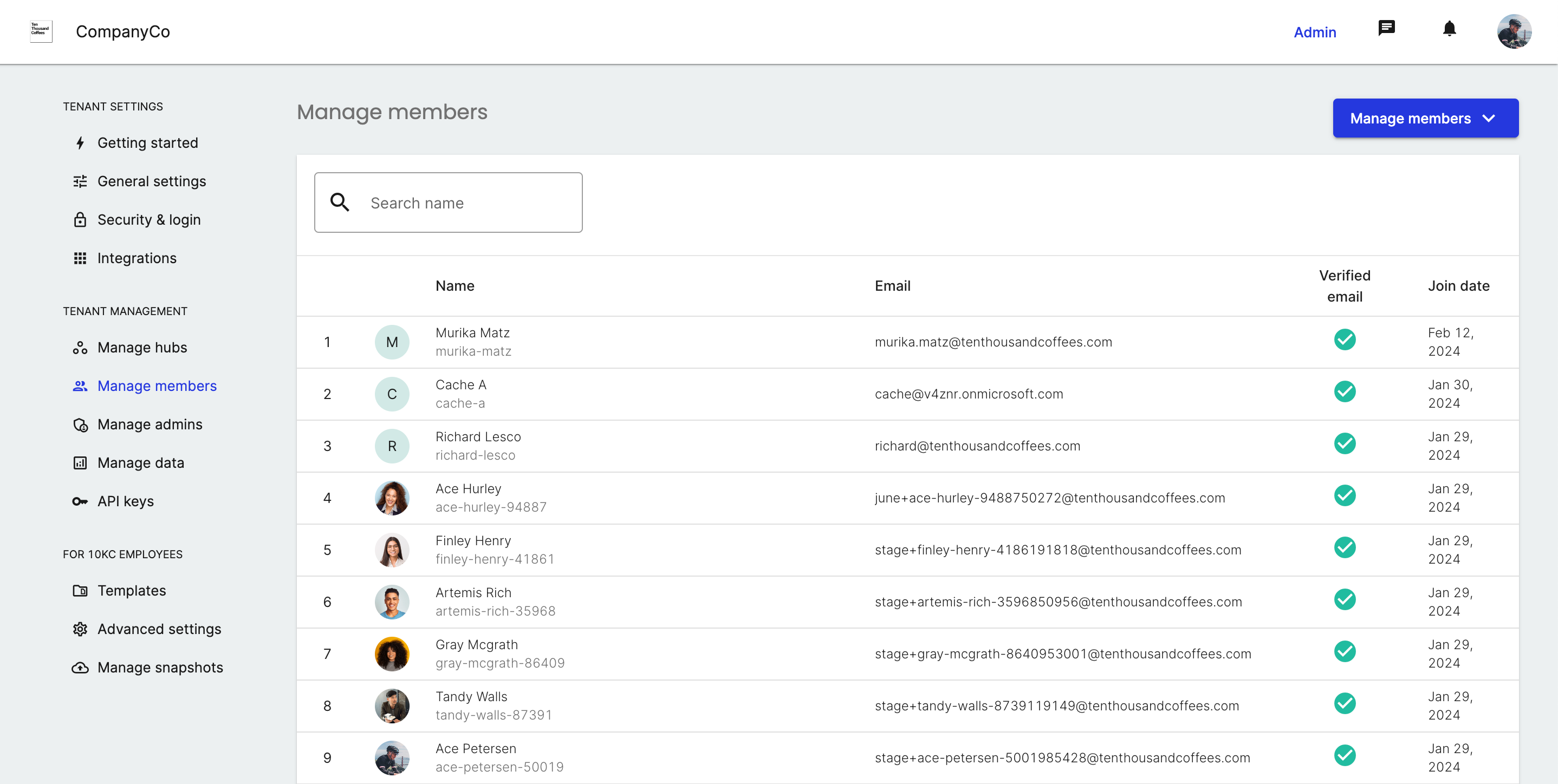
Task: Open the user profile avatar menu
Action: point(1514,31)
